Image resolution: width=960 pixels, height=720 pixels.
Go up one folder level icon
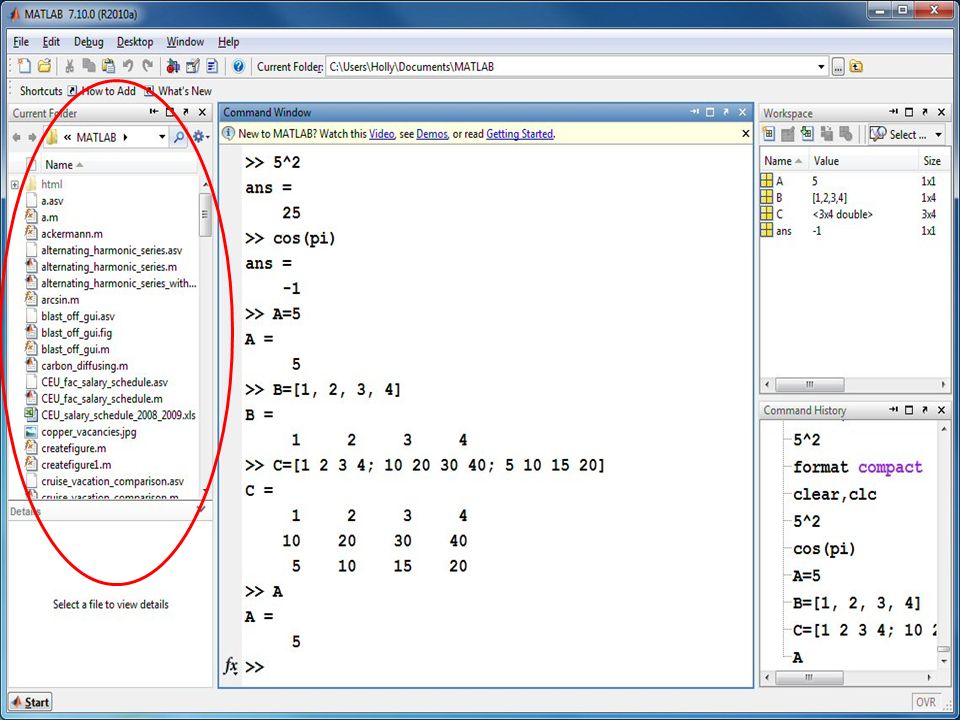(x=856, y=67)
